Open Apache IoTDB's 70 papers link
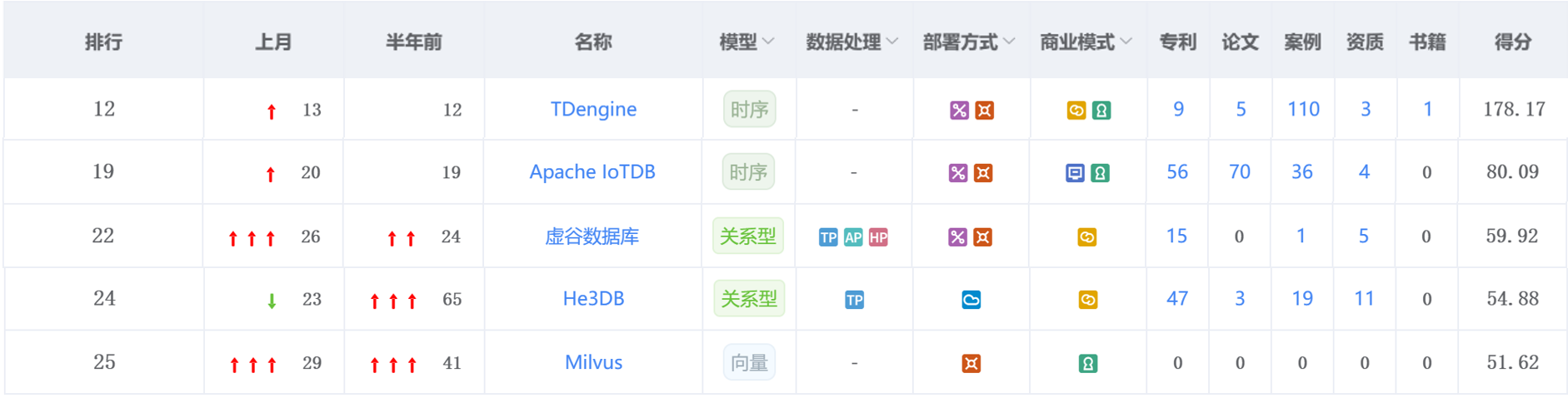This screenshot has height=398, width=1568. [x=1239, y=172]
